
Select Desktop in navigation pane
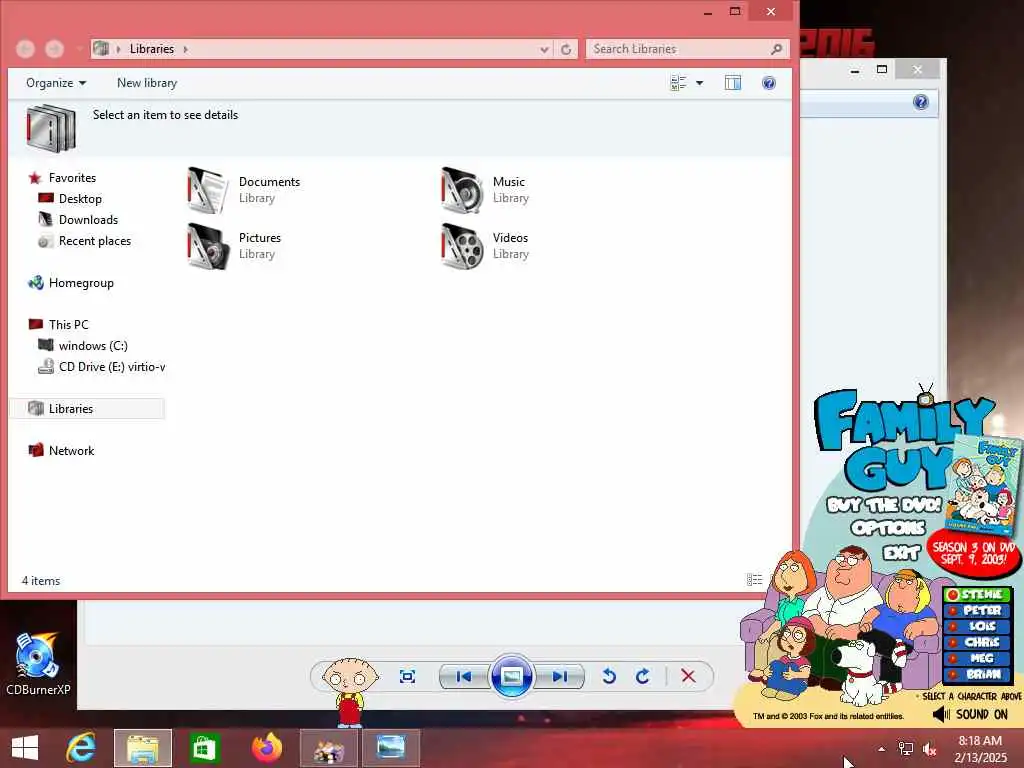(x=71, y=199)
